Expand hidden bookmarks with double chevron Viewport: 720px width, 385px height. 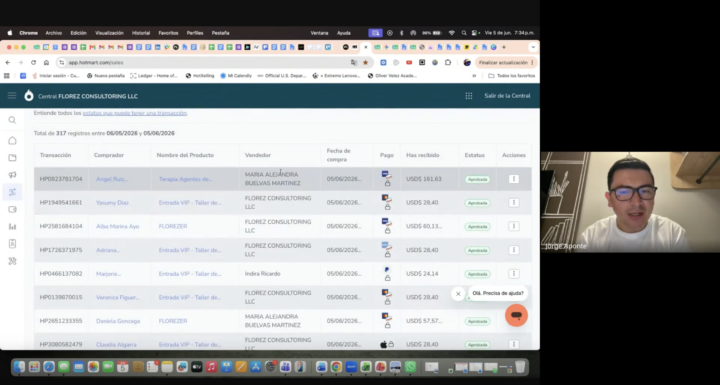474,76
